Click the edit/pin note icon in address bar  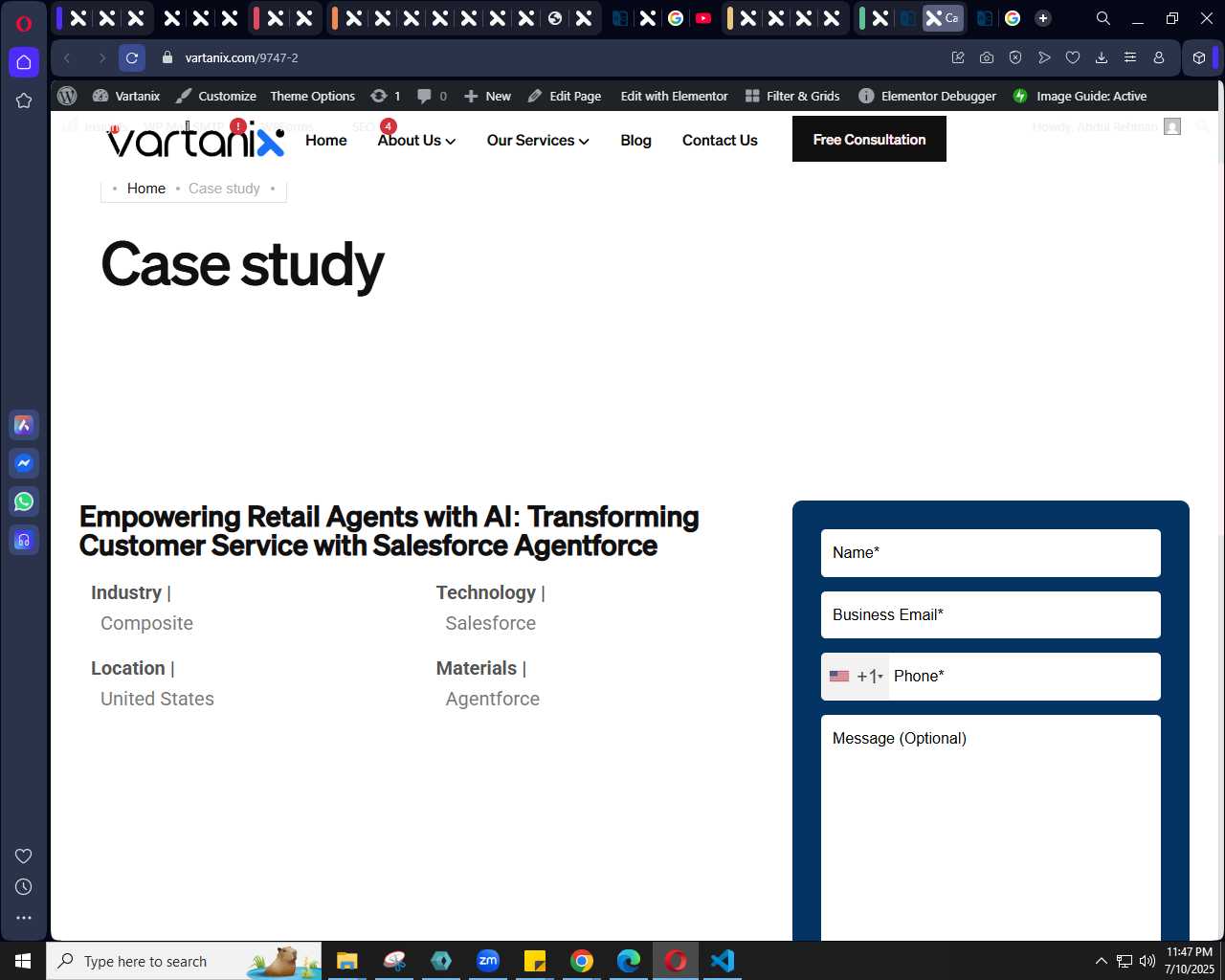coord(958,57)
